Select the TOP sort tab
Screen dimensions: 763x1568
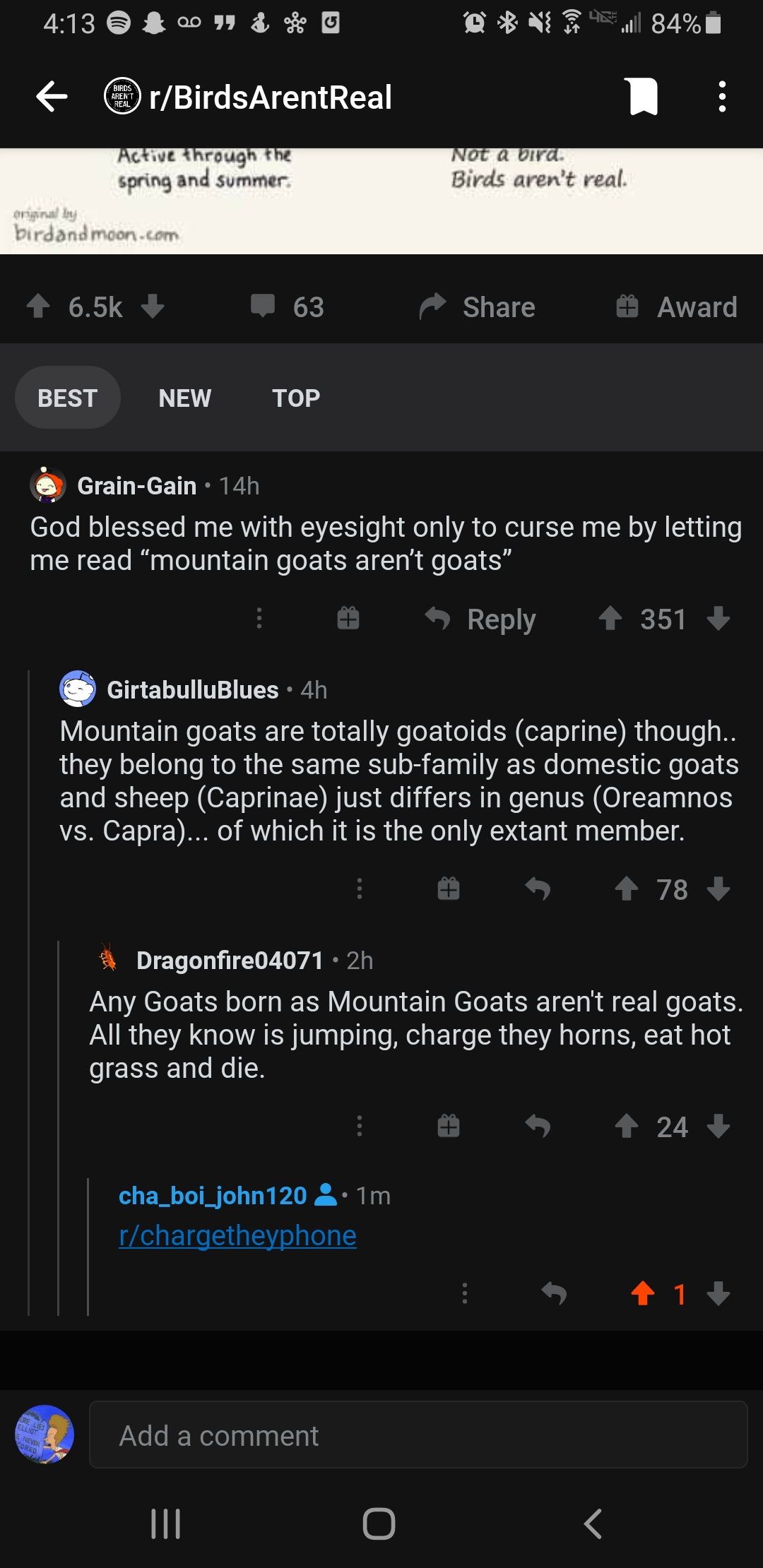click(296, 398)
